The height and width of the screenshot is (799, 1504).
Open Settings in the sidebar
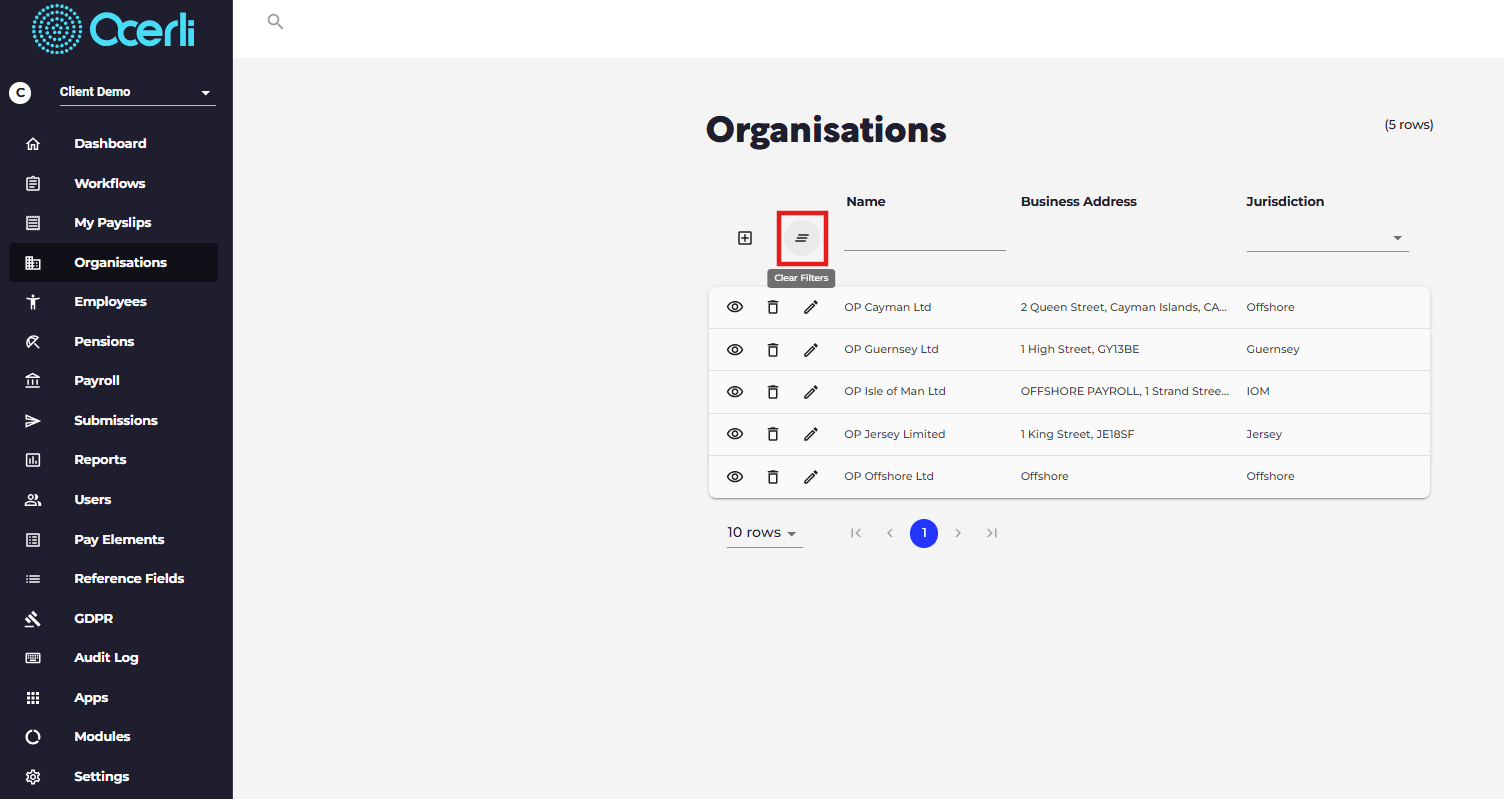113,776
